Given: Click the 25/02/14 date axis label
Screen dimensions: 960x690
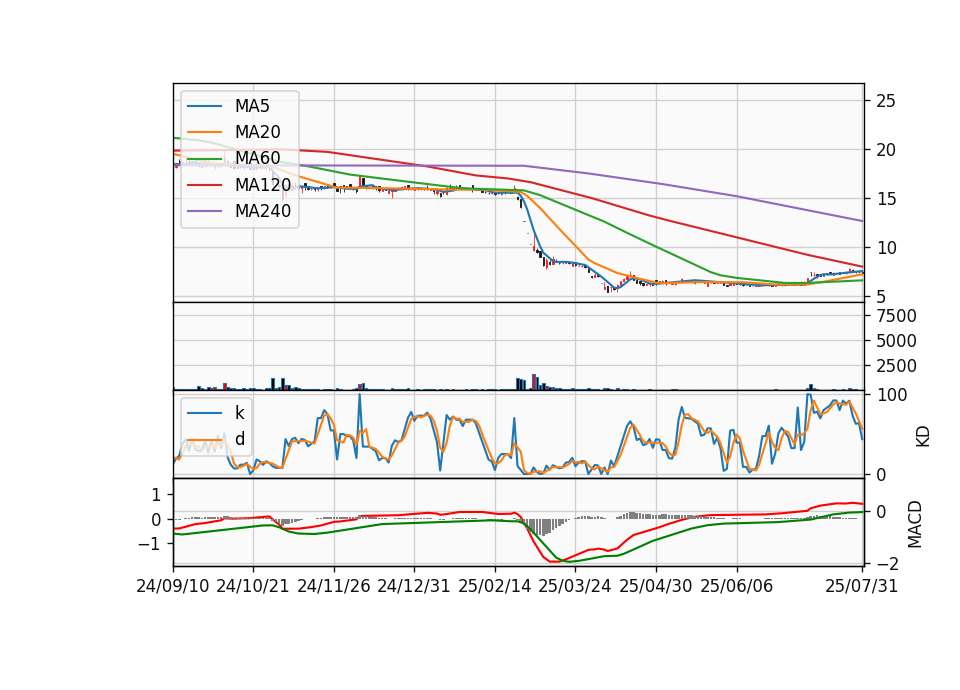Looking at the screenshot, I should click(495, 586).
